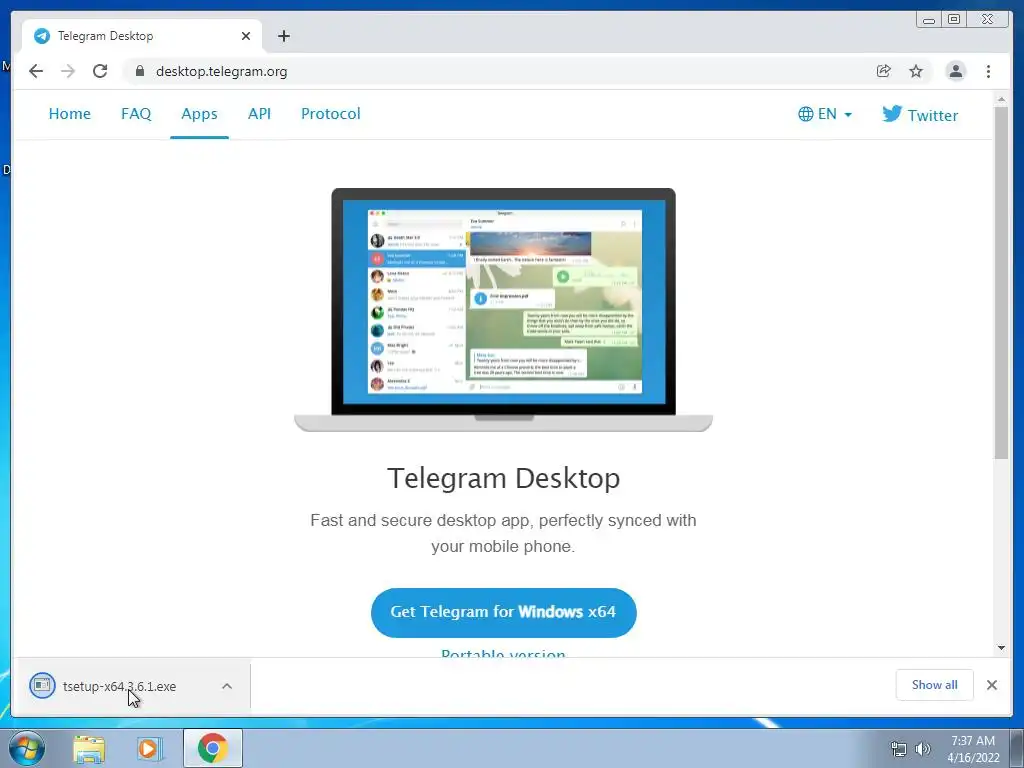This screenshot has height=768, width=1024.
Task: Close the Telegram Desktop tab
Action: coord(246,36)
